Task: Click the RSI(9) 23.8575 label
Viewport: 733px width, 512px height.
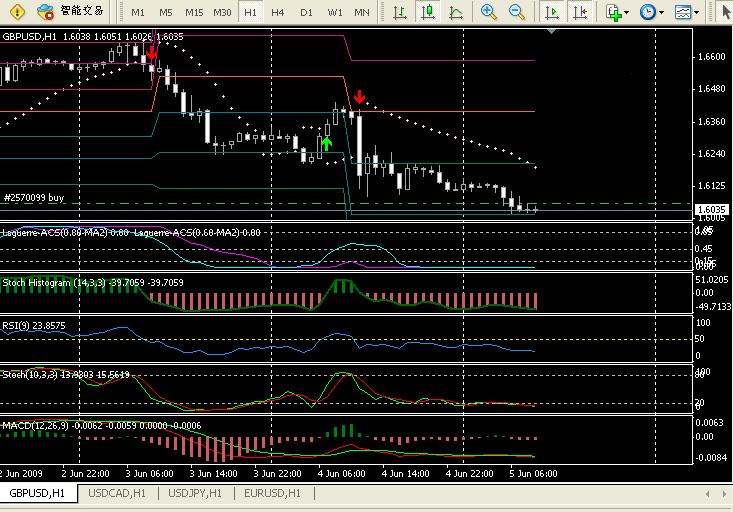Action: (x=34, y=325)
